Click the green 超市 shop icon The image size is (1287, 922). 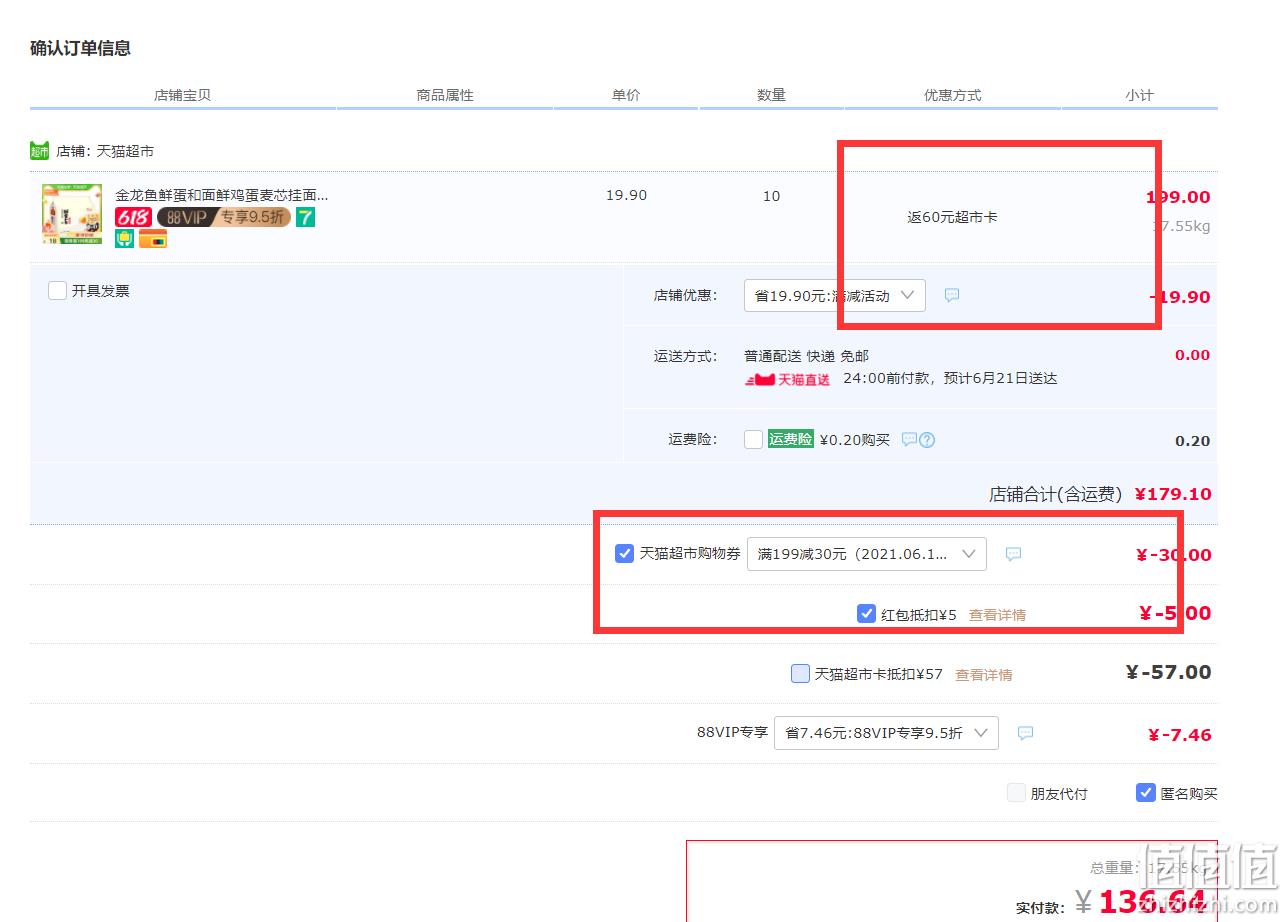[x=39, y=151]
